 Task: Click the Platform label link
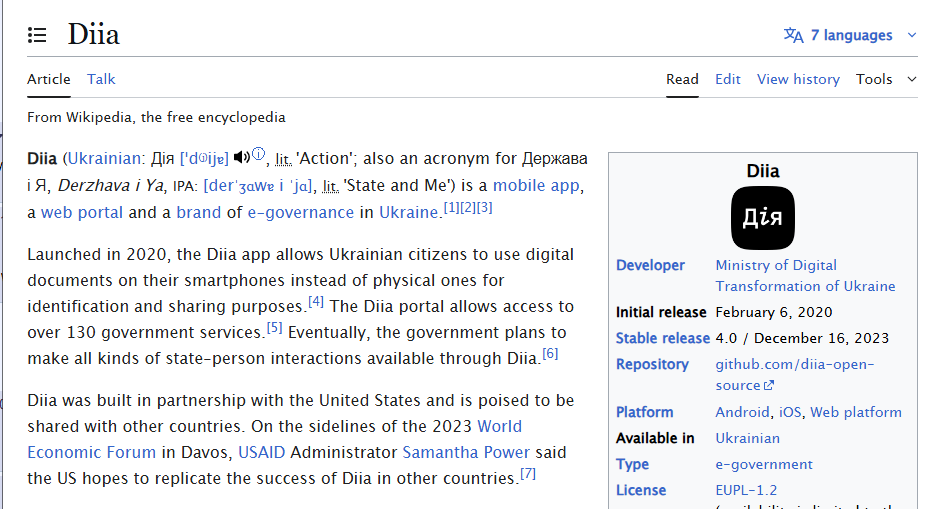pos(644,412)
